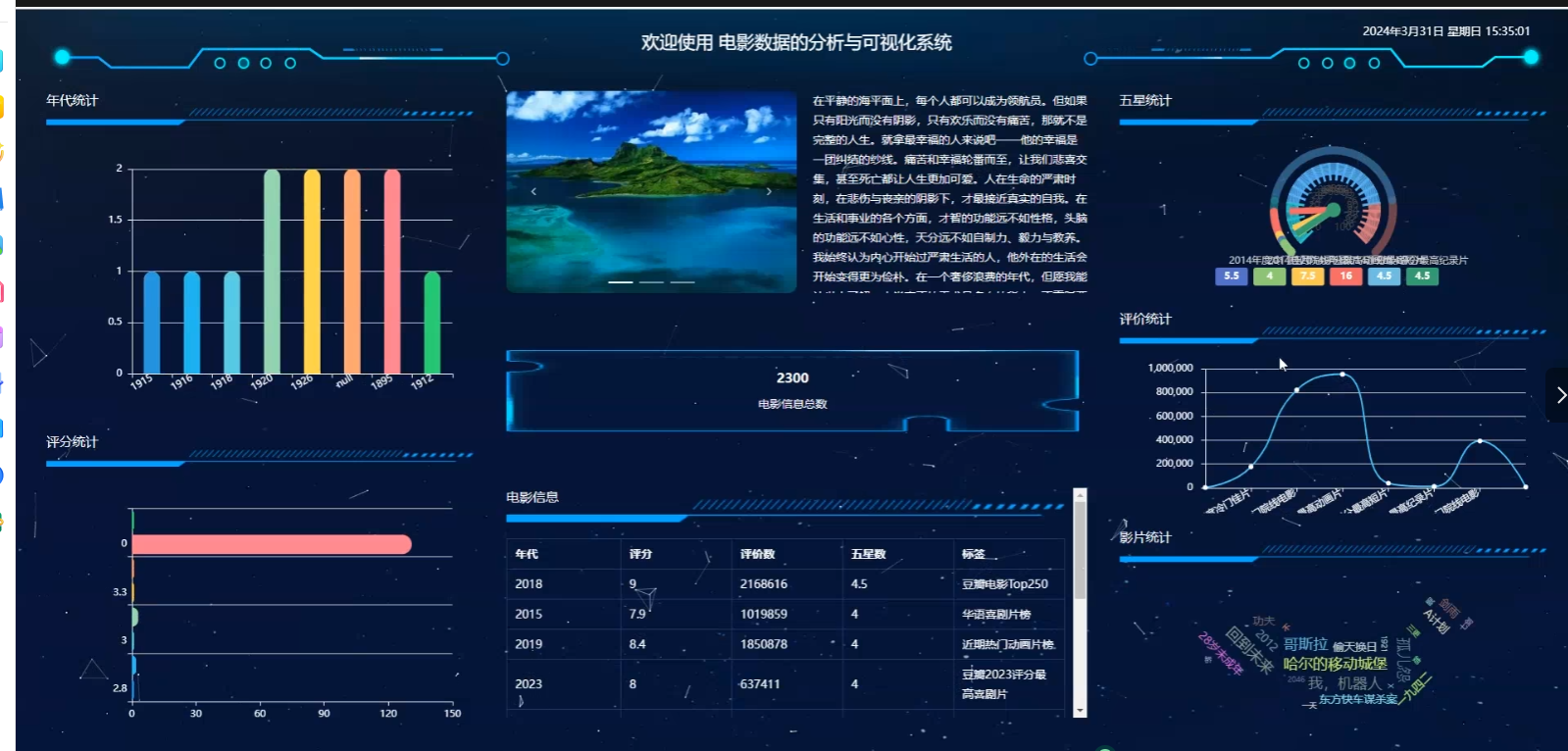Click the 电影信息 panel title
The height and width of the screenshot is (751, 1568).
(532, 497)
